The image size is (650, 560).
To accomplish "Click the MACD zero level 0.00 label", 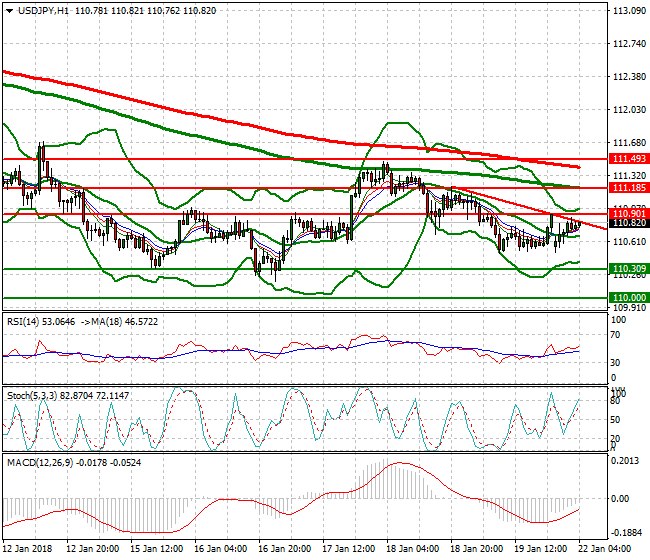I will [620, 499].
